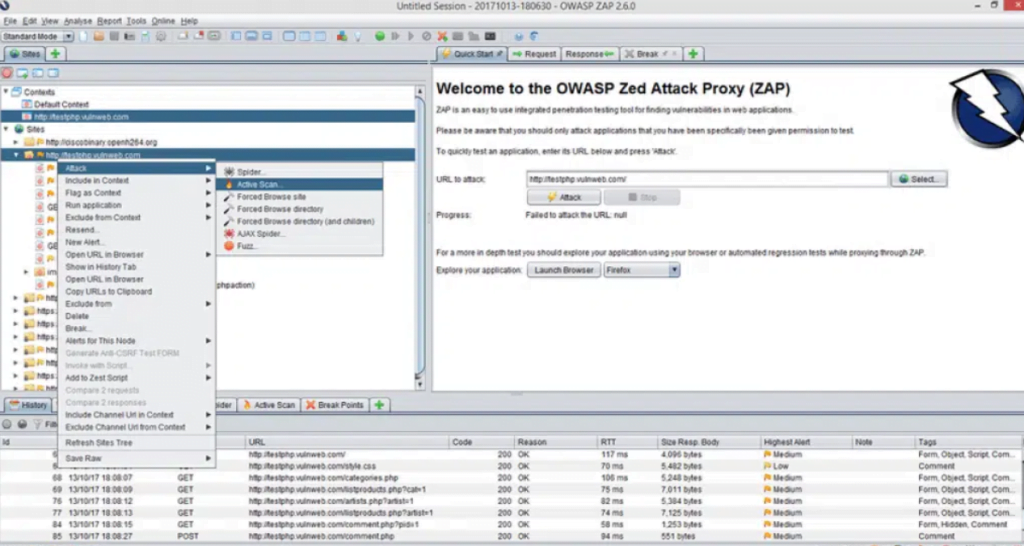Collapse the highlighted testphp.vulnweb.com site node

tap(16, 155)
